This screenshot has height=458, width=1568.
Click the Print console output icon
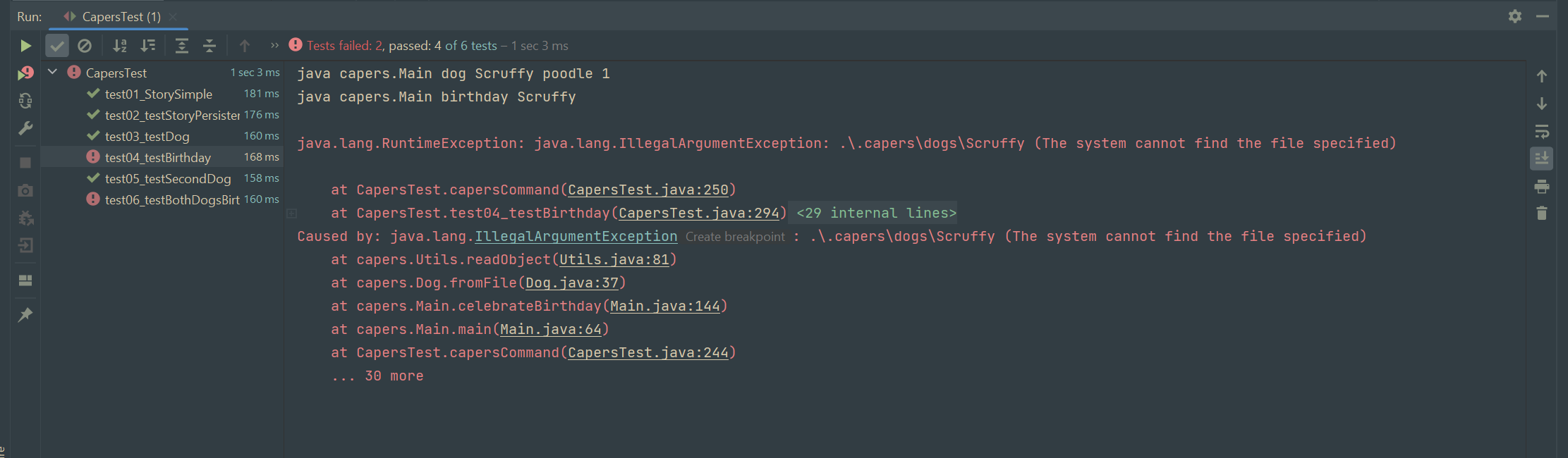coord(1541,186)
